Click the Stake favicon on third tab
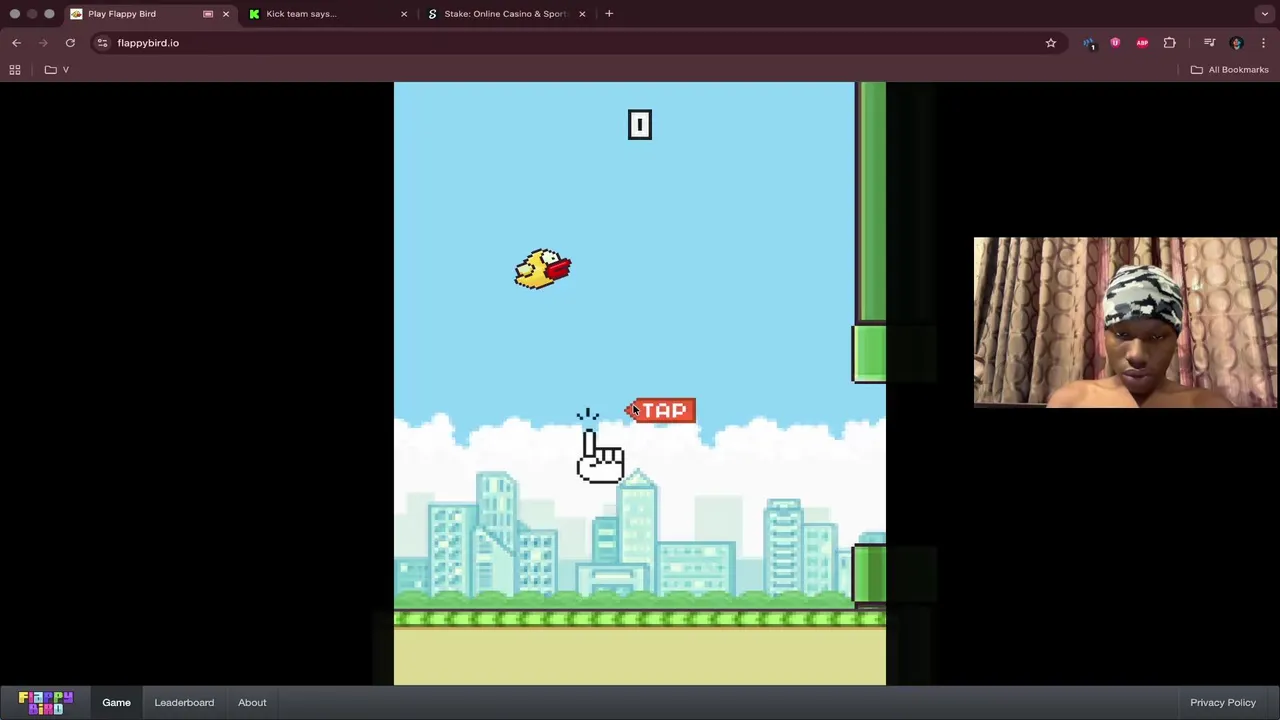 [432, 14]
